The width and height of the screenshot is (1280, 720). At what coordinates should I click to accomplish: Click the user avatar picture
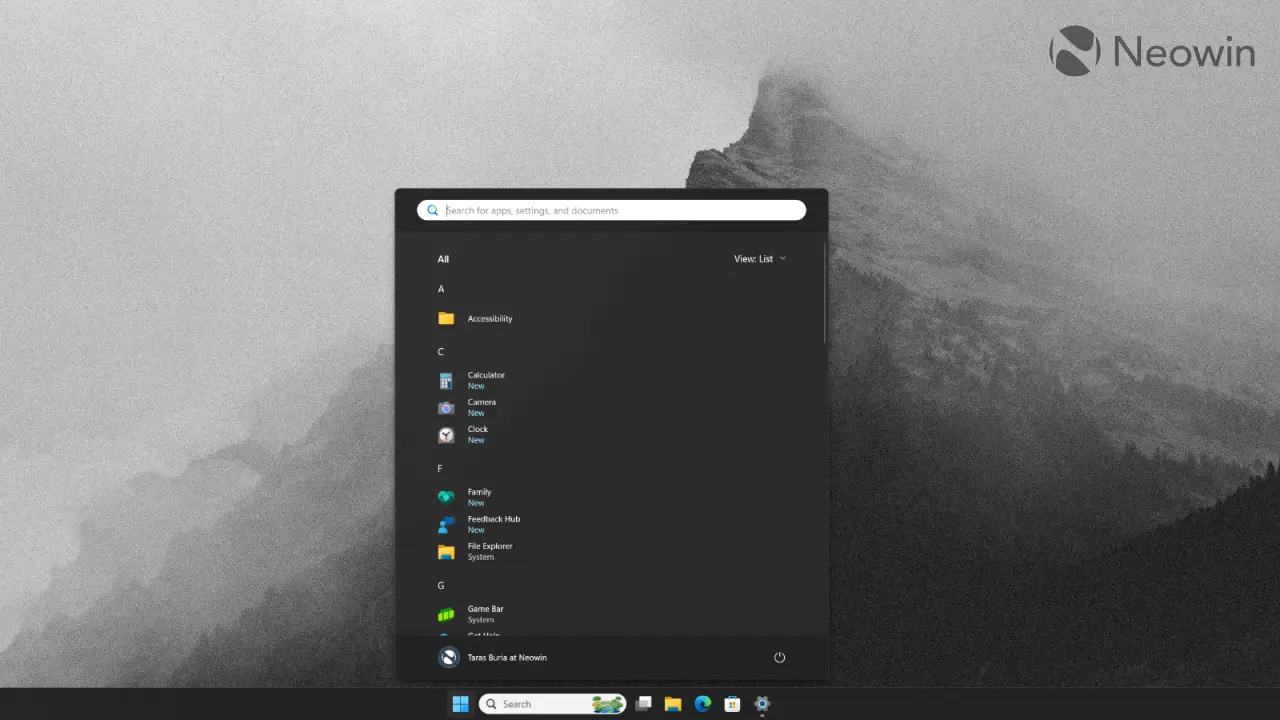tap(449, 657)
